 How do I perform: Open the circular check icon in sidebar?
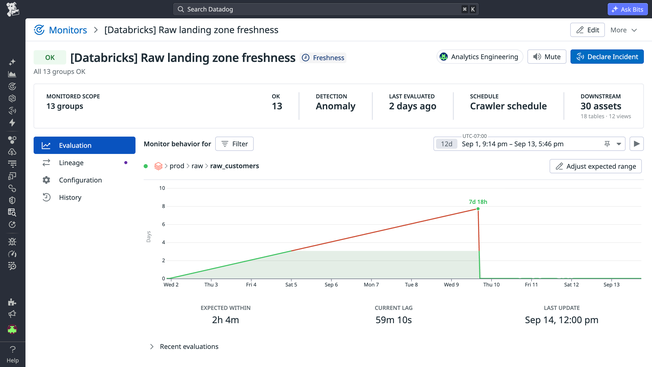click(12, 225)
